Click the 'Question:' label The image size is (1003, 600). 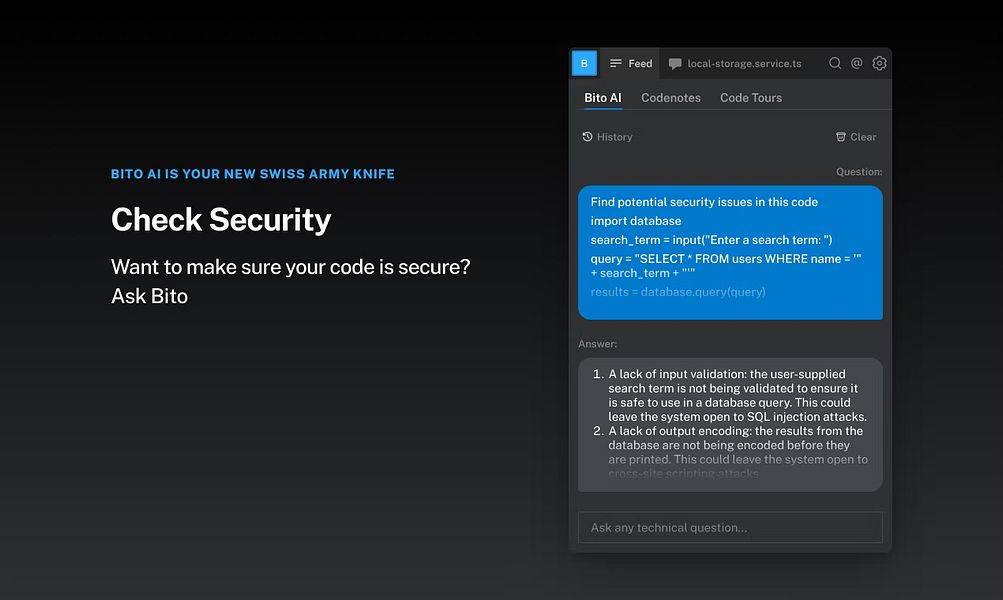pos(859,171)
